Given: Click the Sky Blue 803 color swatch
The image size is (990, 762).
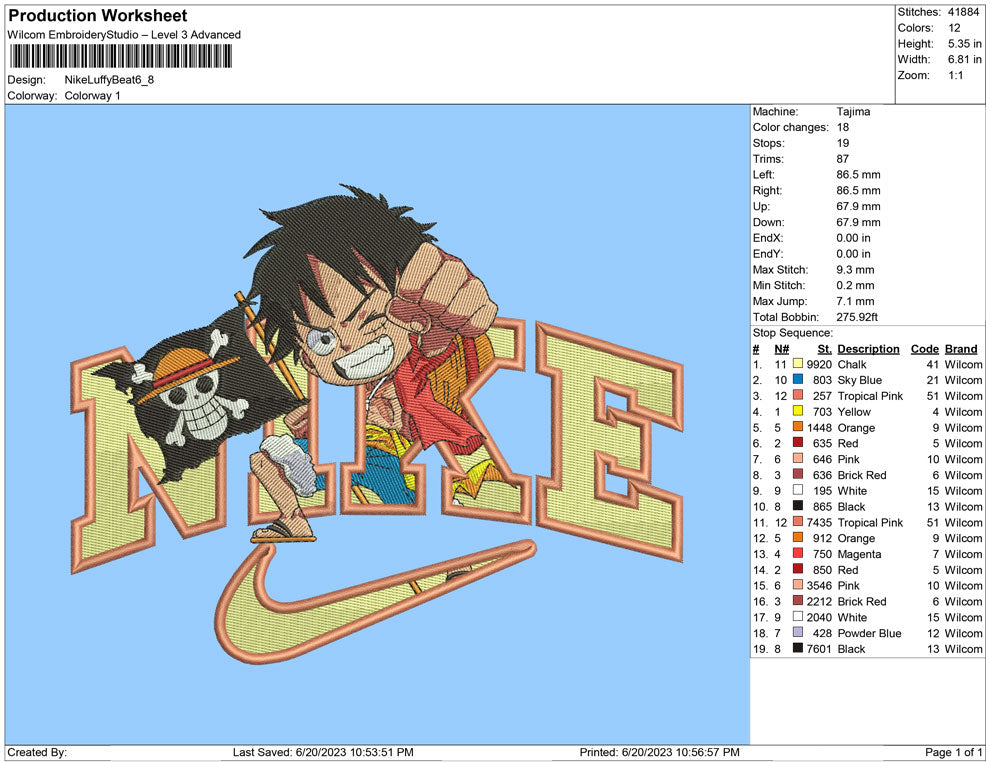Looking at the screenshot, I should point(798,379).
